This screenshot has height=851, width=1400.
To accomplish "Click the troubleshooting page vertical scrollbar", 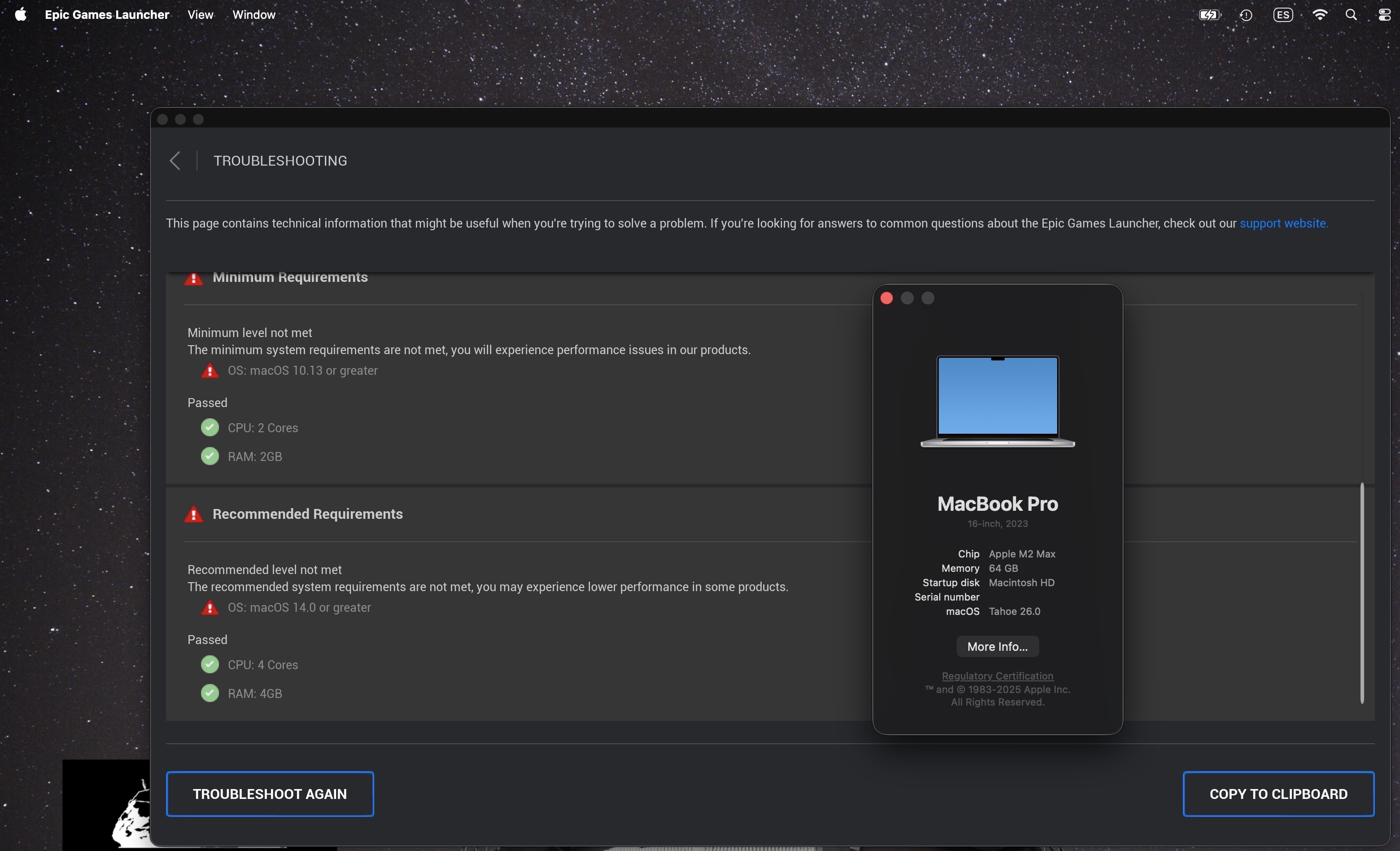I will point(1362,593).
